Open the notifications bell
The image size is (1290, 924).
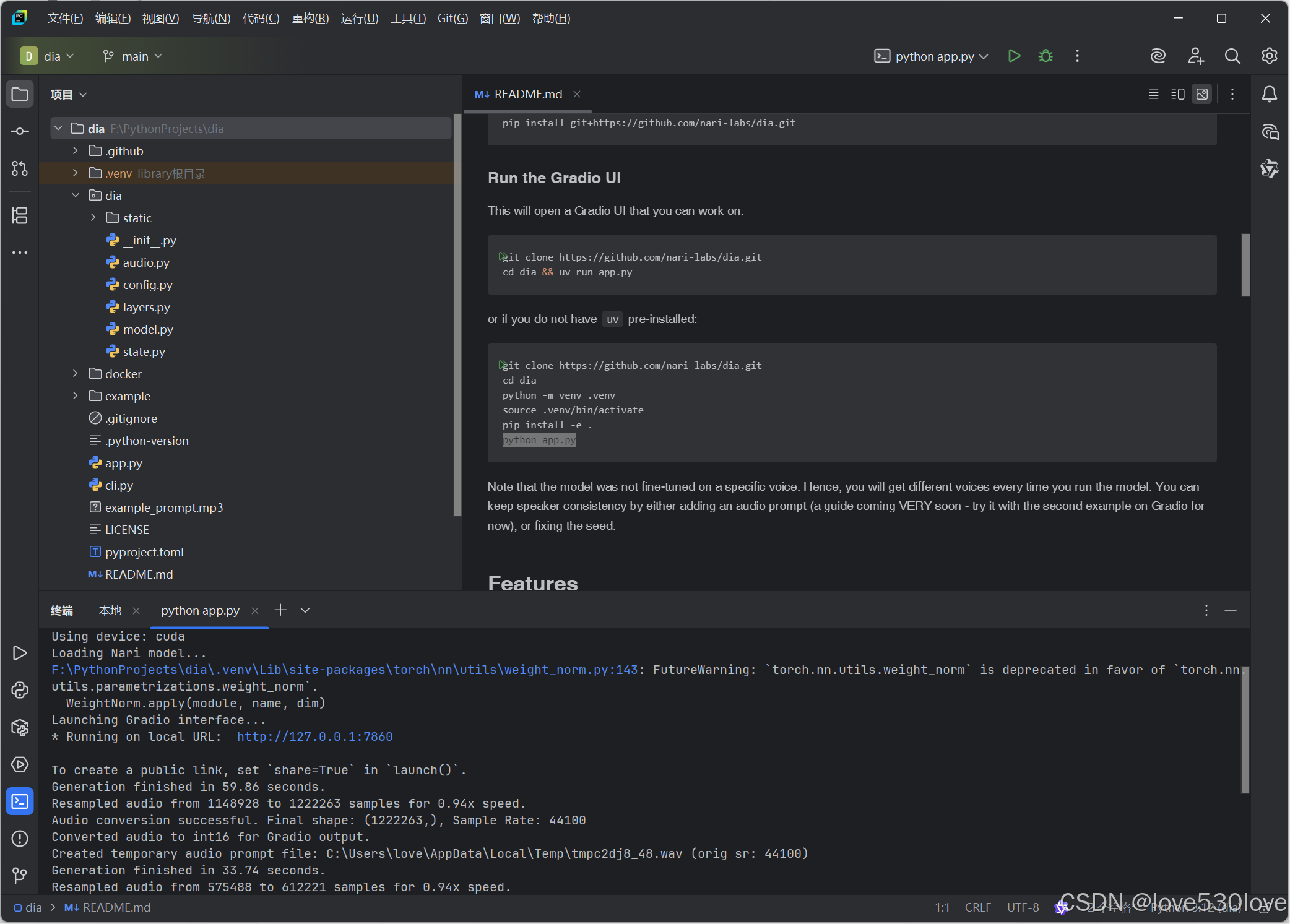click(1269, 94)
